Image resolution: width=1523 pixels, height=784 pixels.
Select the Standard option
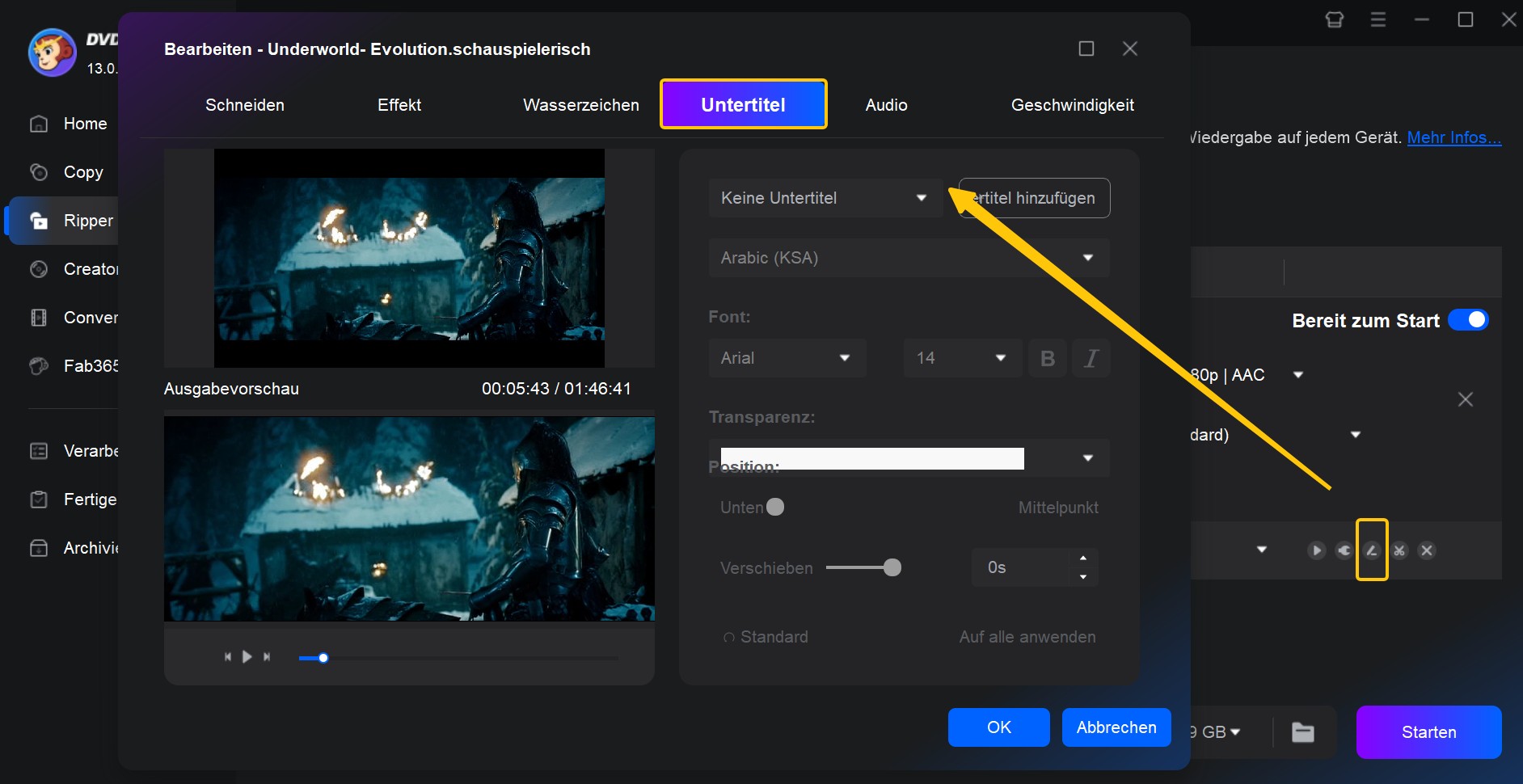coord(766,637)
